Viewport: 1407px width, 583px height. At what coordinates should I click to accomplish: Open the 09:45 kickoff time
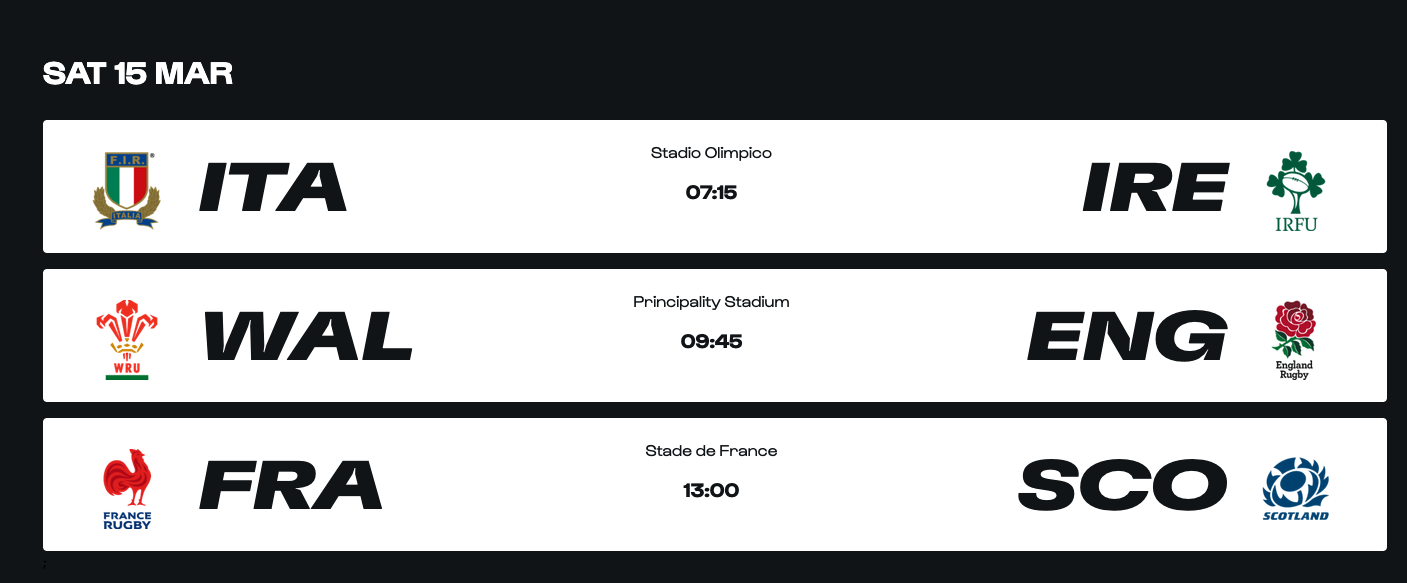pyautogui.click(x=711, y=341)
